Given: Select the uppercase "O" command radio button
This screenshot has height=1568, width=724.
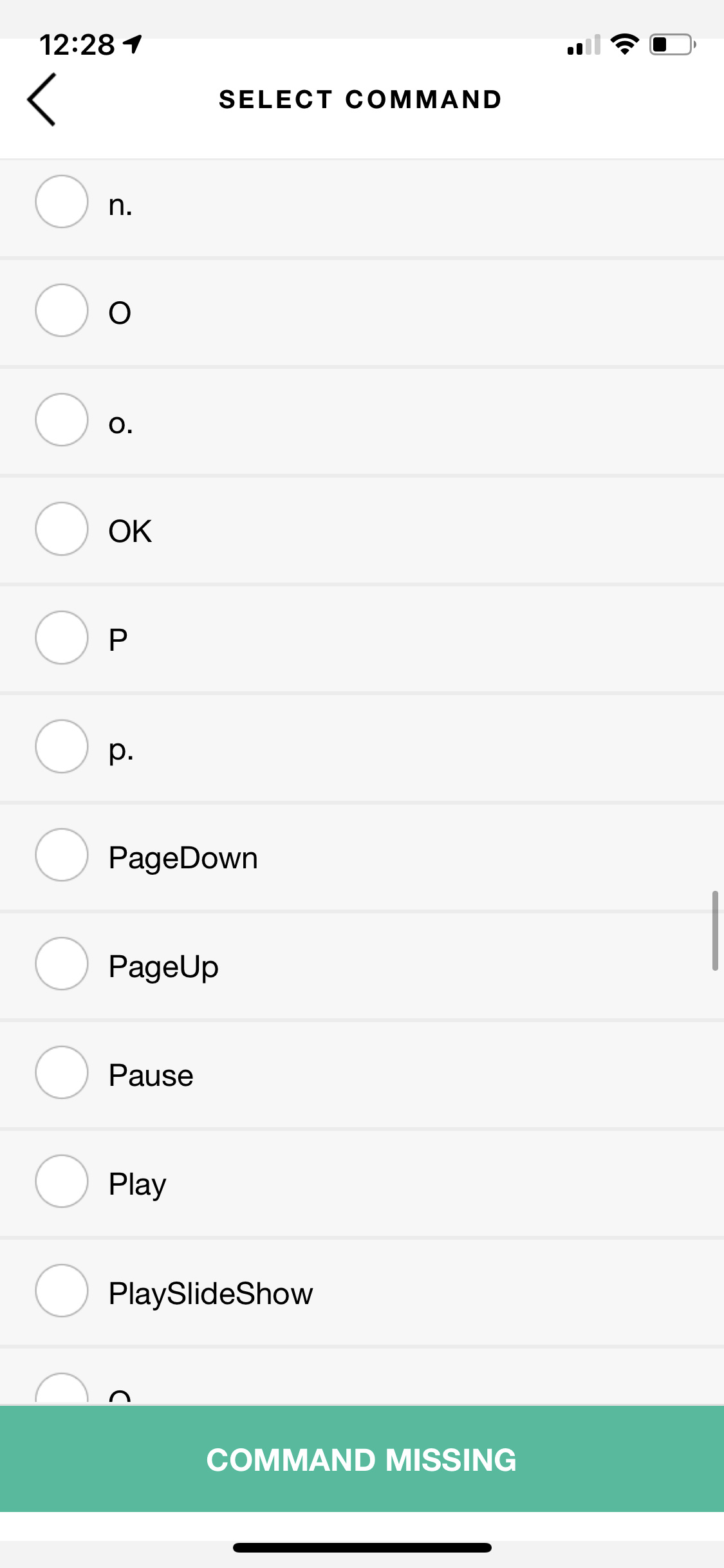Looking at the screenshot, I should point(62,310).
